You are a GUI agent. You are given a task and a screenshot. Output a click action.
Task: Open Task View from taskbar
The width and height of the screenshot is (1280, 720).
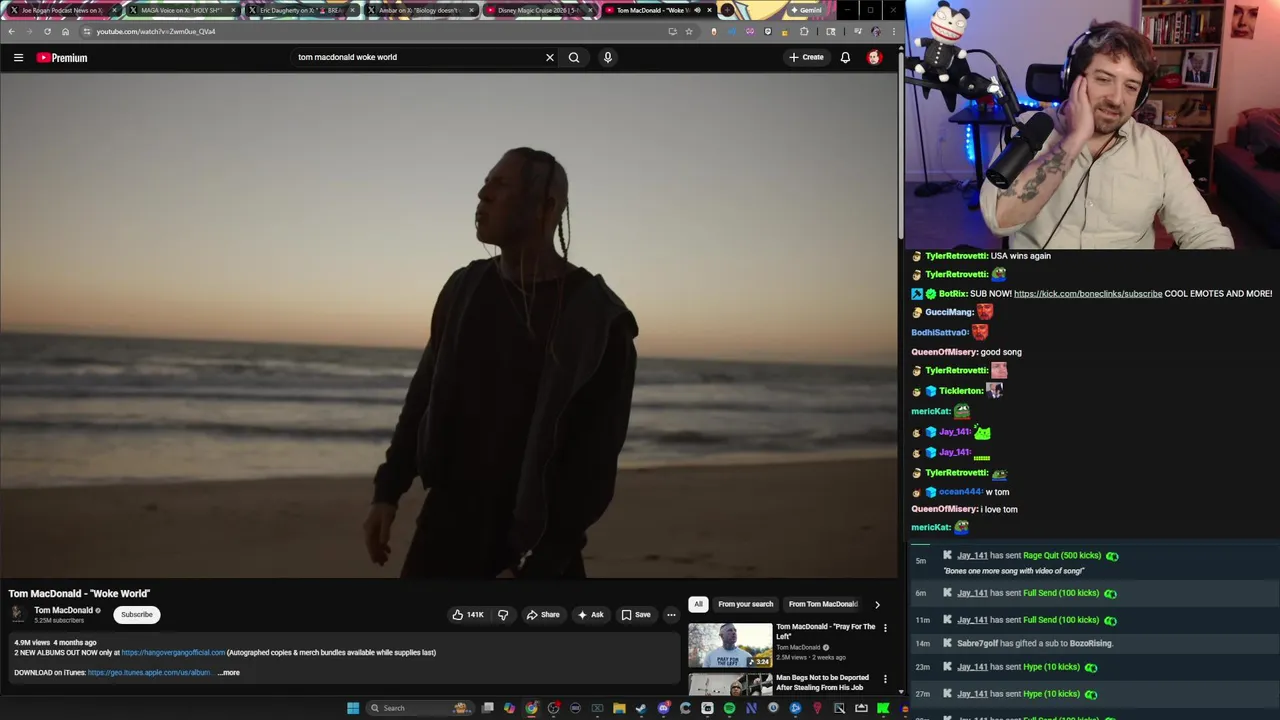(487, 708)
